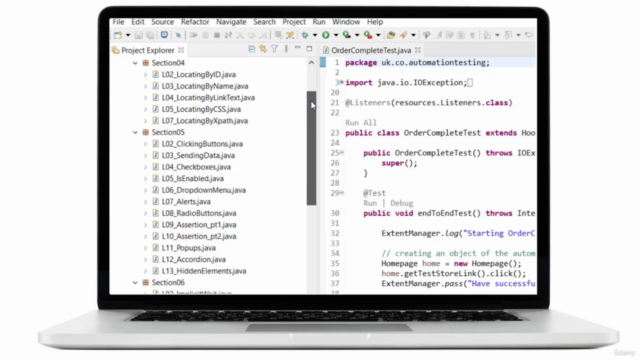This screenshot has width=640, height=360.
Task: Click the Search flashlight toolbar icon
Action: point(403,35)
